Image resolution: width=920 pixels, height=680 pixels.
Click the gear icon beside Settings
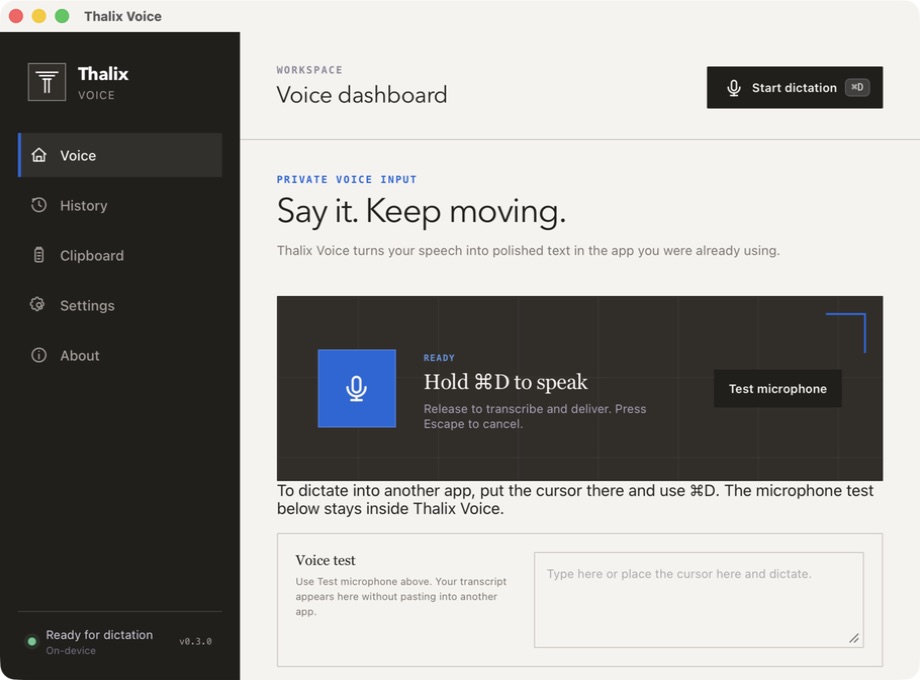(x=38, y=305)
